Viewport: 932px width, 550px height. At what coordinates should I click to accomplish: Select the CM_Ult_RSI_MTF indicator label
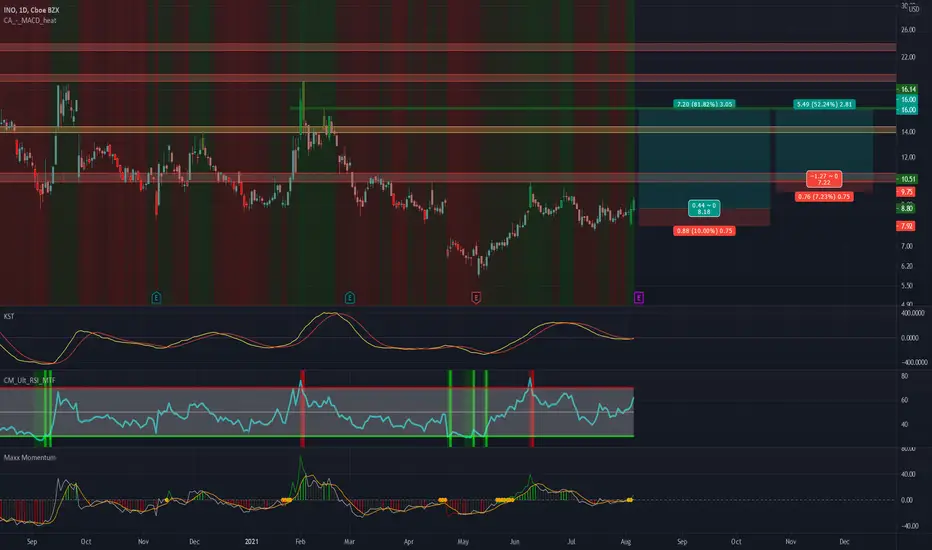point(29,380)
